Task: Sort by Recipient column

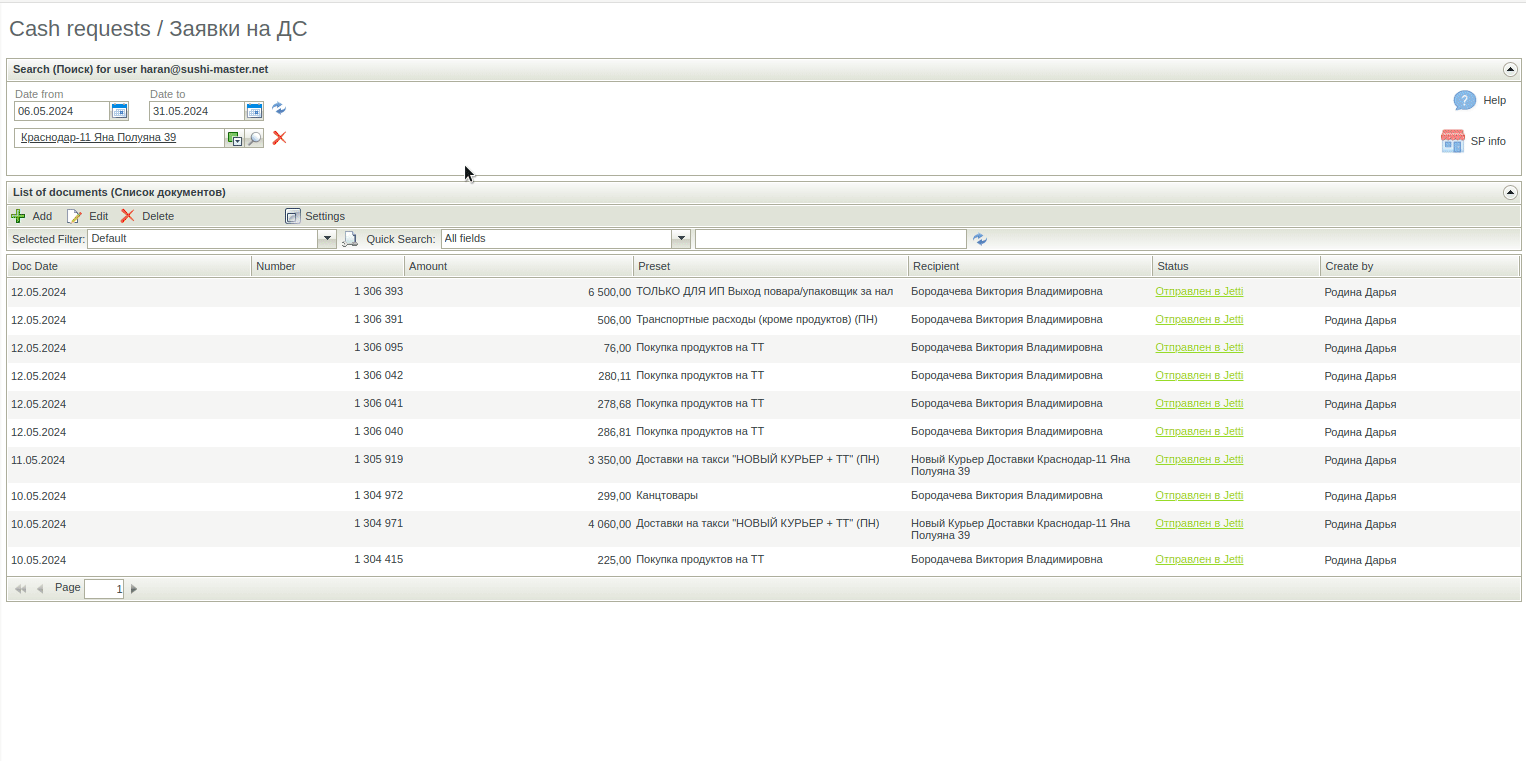Action: tap(1031, 266)
